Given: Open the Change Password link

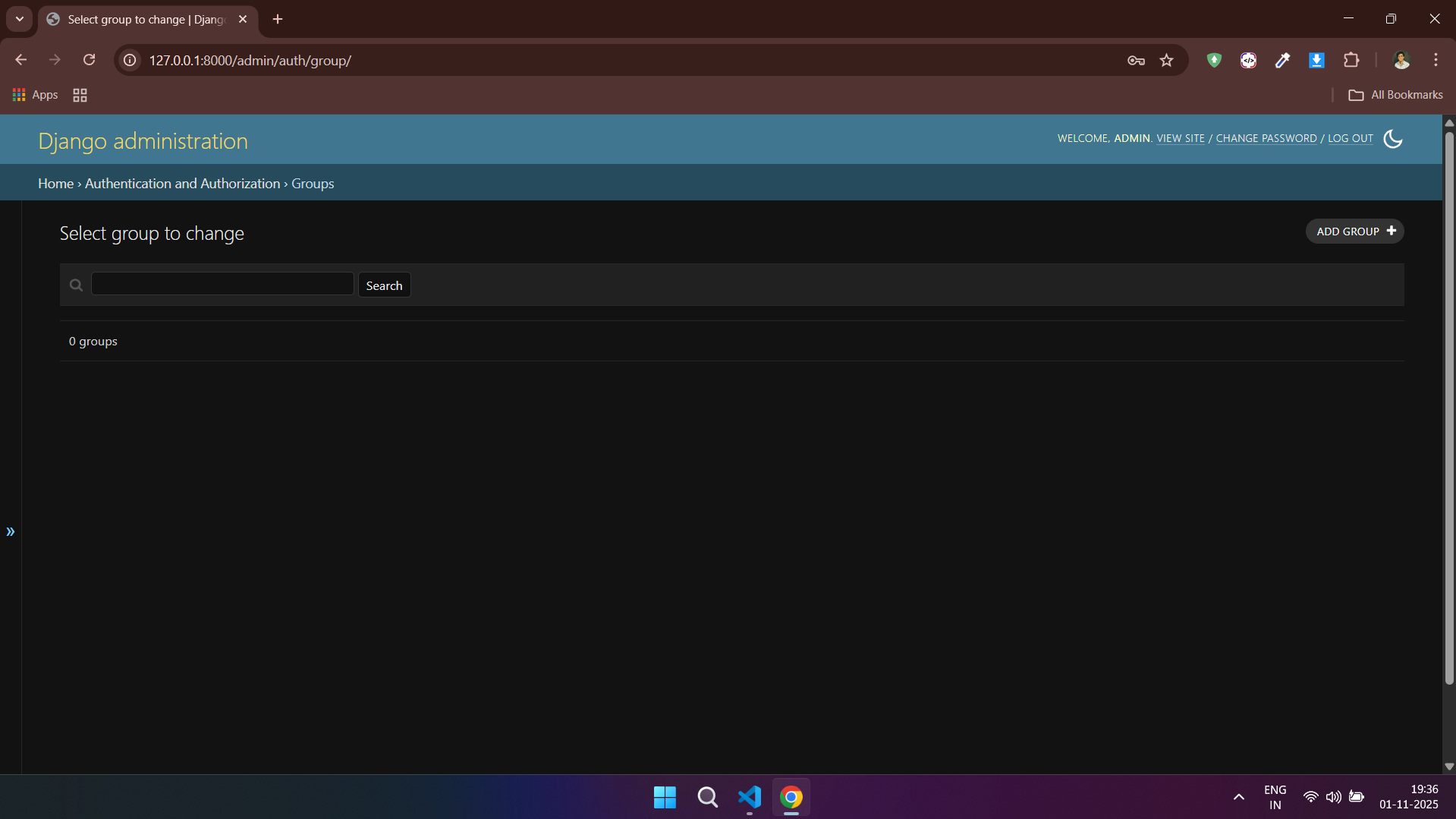Looking at the screenshot, I should point(1266,138).
